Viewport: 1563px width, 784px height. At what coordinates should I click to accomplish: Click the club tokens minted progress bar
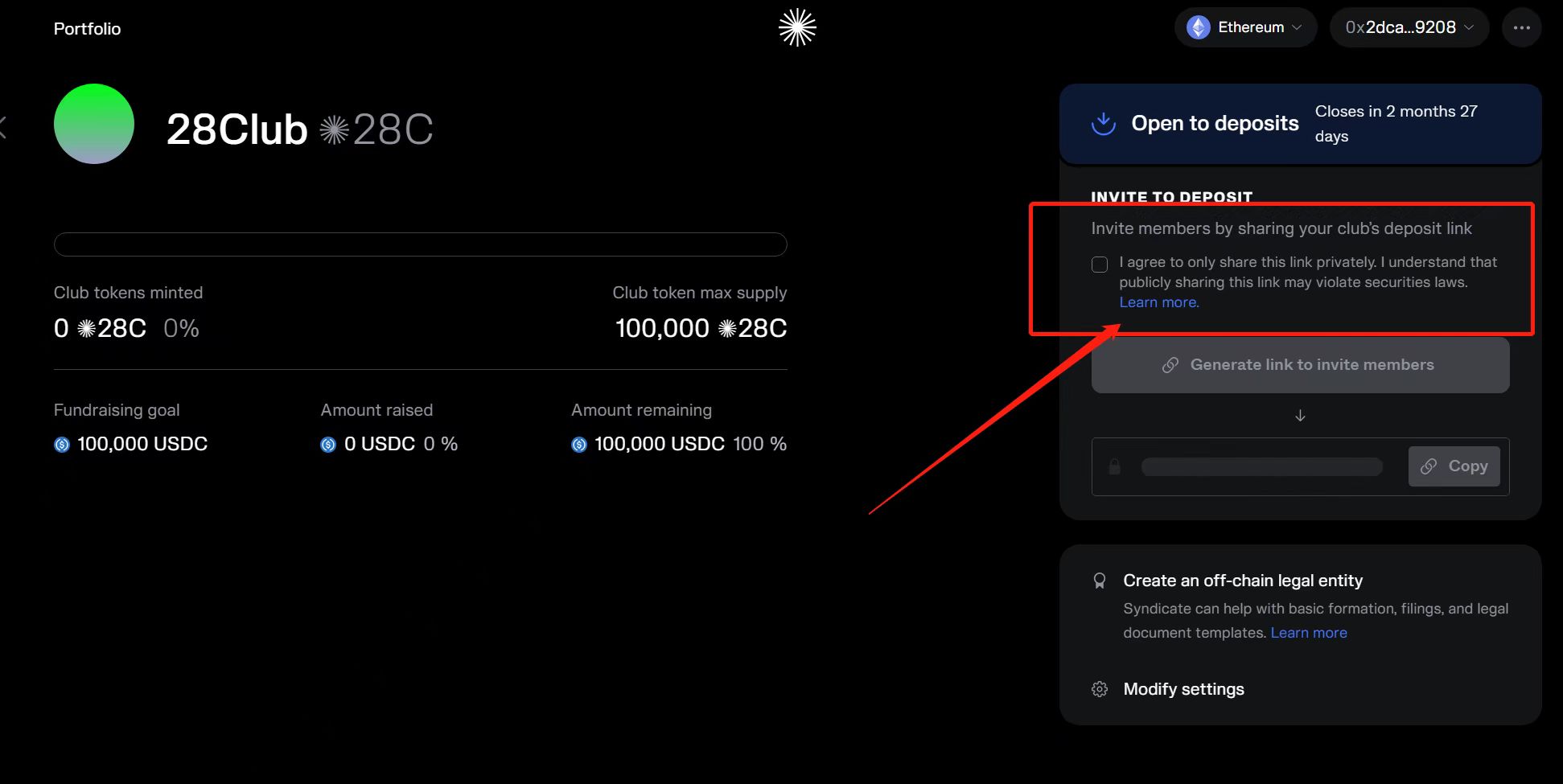pos(420,244)
